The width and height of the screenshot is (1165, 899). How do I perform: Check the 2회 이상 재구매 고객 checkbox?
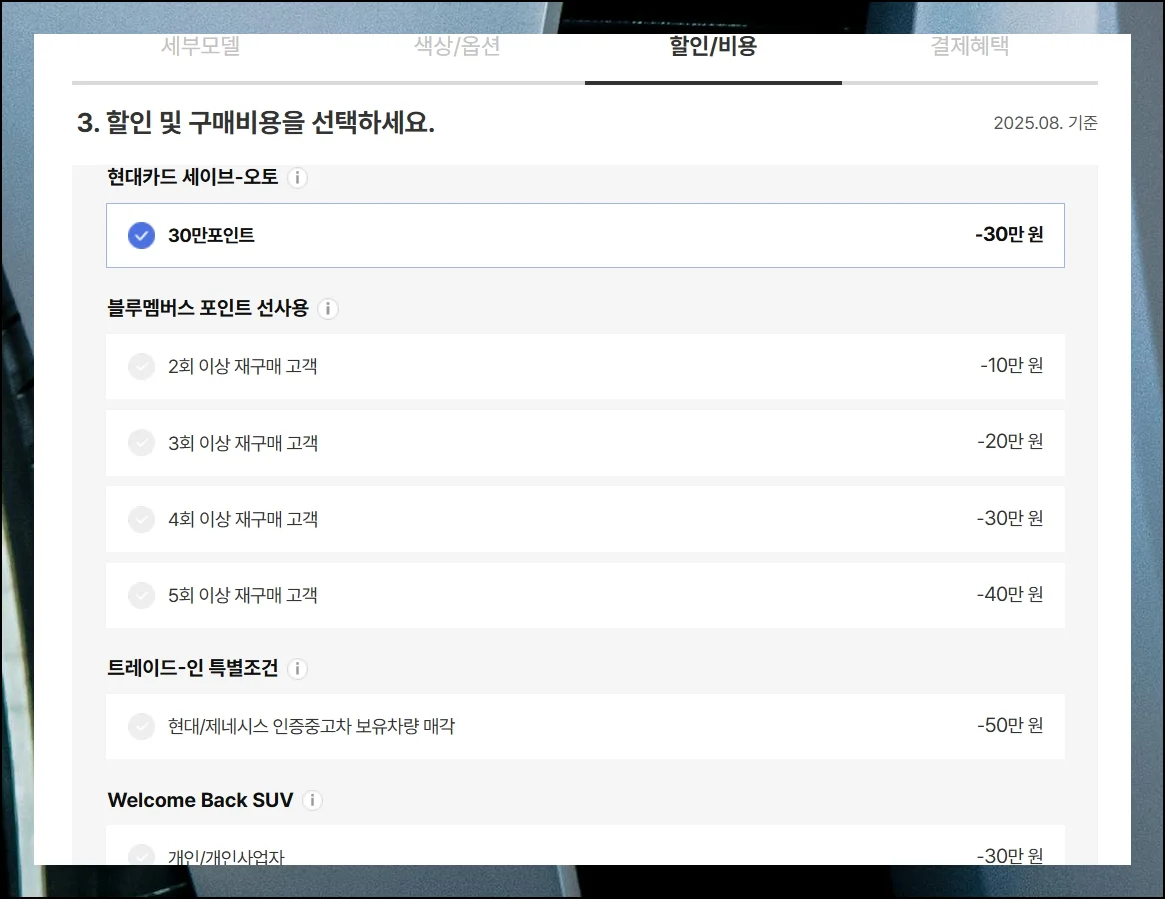coord(142,367)
